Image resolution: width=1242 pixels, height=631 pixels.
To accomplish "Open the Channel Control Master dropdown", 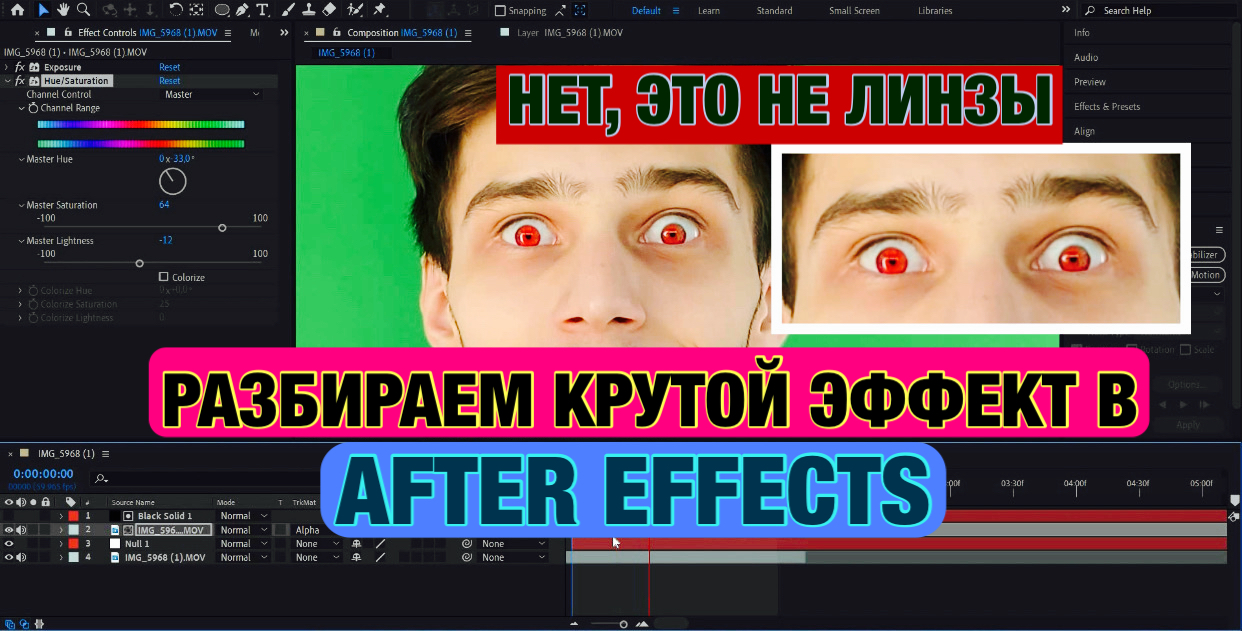I will [212, 94].
